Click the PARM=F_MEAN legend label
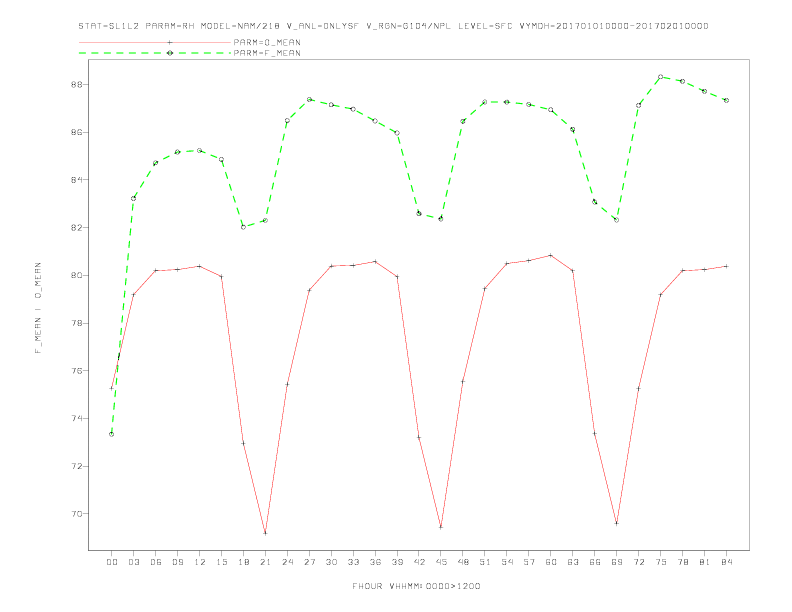Image resolution: width=792 pixels, height=612 pixels. (267, 53)
